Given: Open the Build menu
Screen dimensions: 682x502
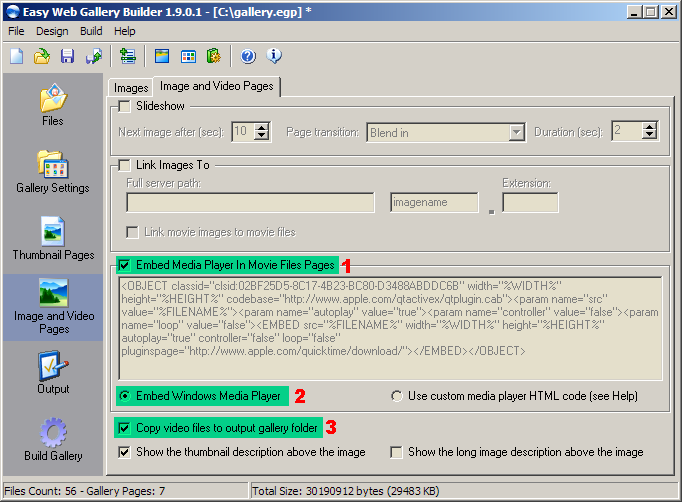Looking at the screenshot, I should 91,31.
